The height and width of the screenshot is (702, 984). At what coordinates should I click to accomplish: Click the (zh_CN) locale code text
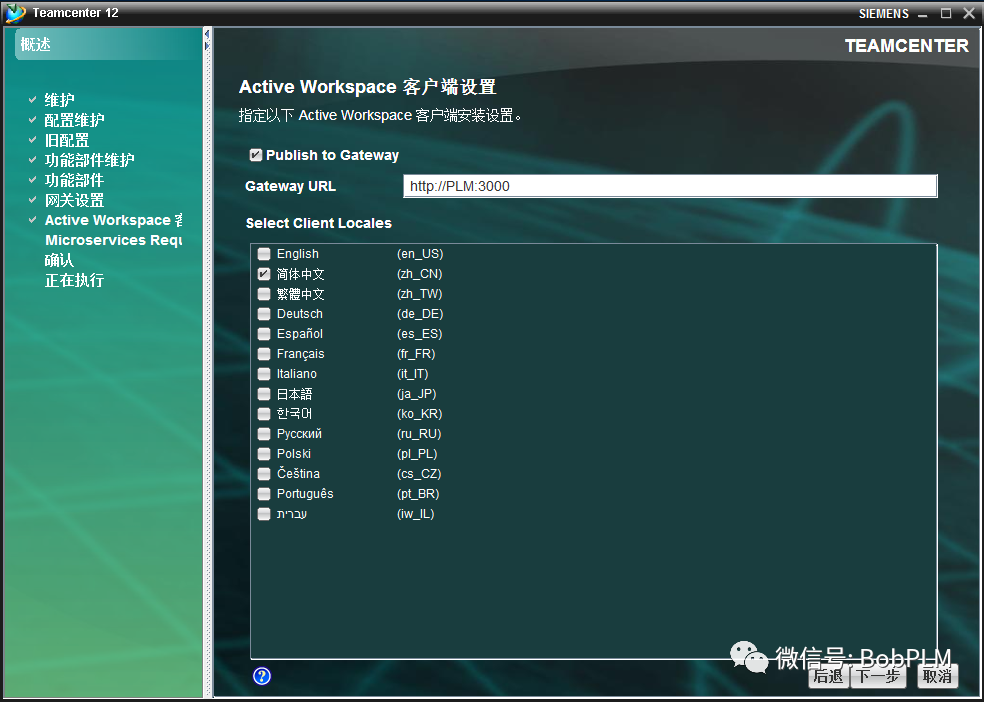[420, 274]
